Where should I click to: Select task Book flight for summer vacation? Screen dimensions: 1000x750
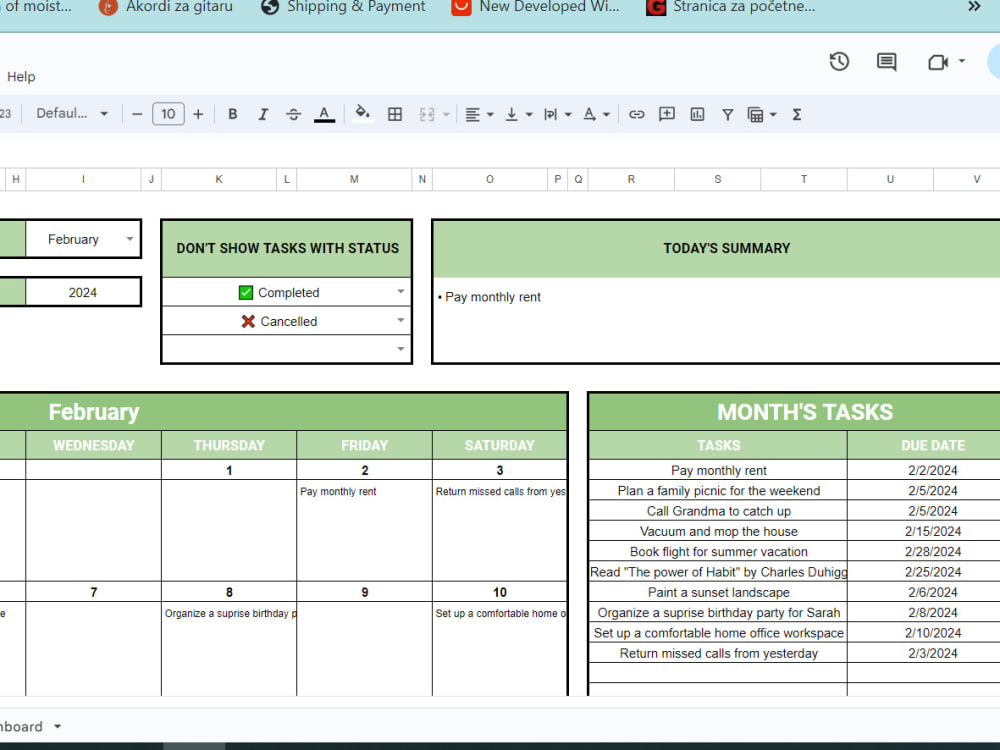719,552
